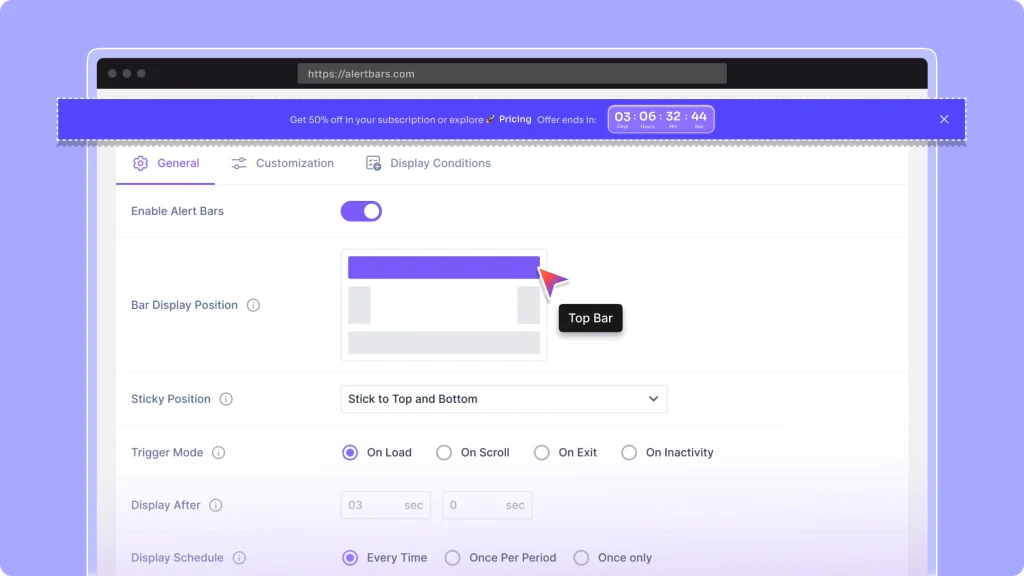Screen dimensions: 1024x576
Task: Toggle the Enable Alert Bars switch
Action: 361,211
